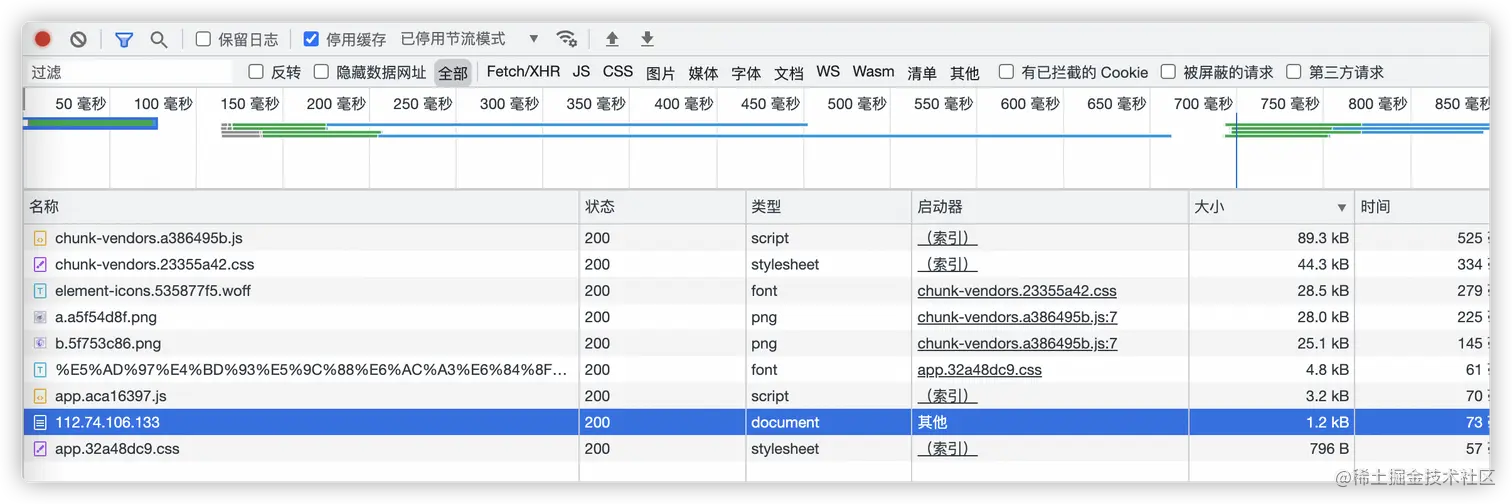
Task: Click a.a5f54d8f.png thumbnail icon
Action: [x=40, y=317]
